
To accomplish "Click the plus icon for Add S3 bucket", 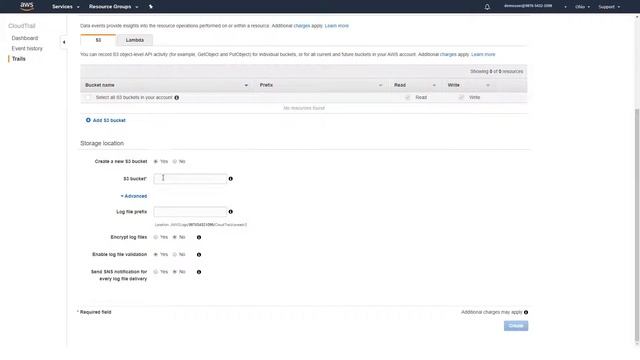I will click(x=88, y=120).
